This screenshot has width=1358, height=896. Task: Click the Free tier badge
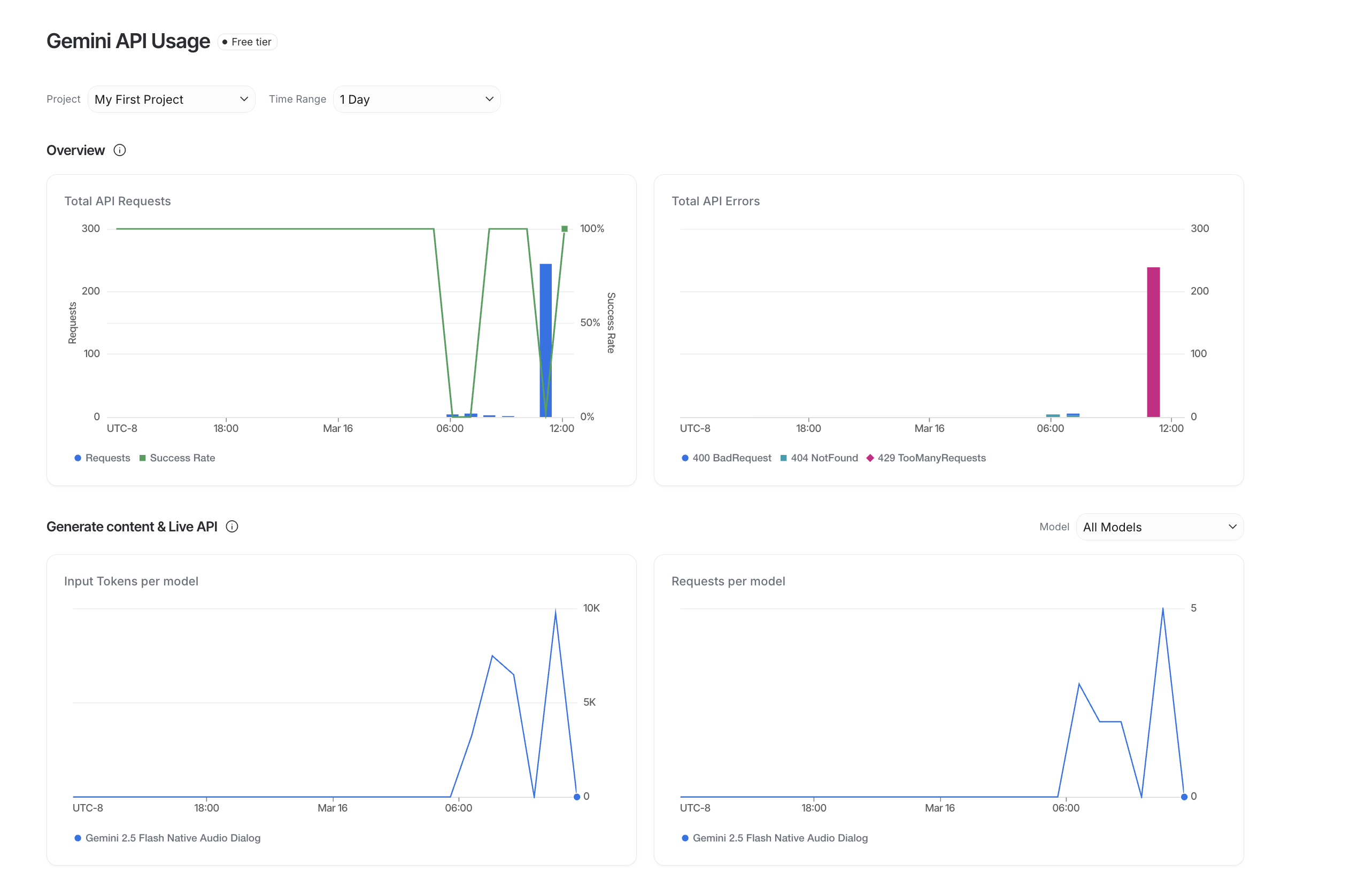[x=248, y=42]
